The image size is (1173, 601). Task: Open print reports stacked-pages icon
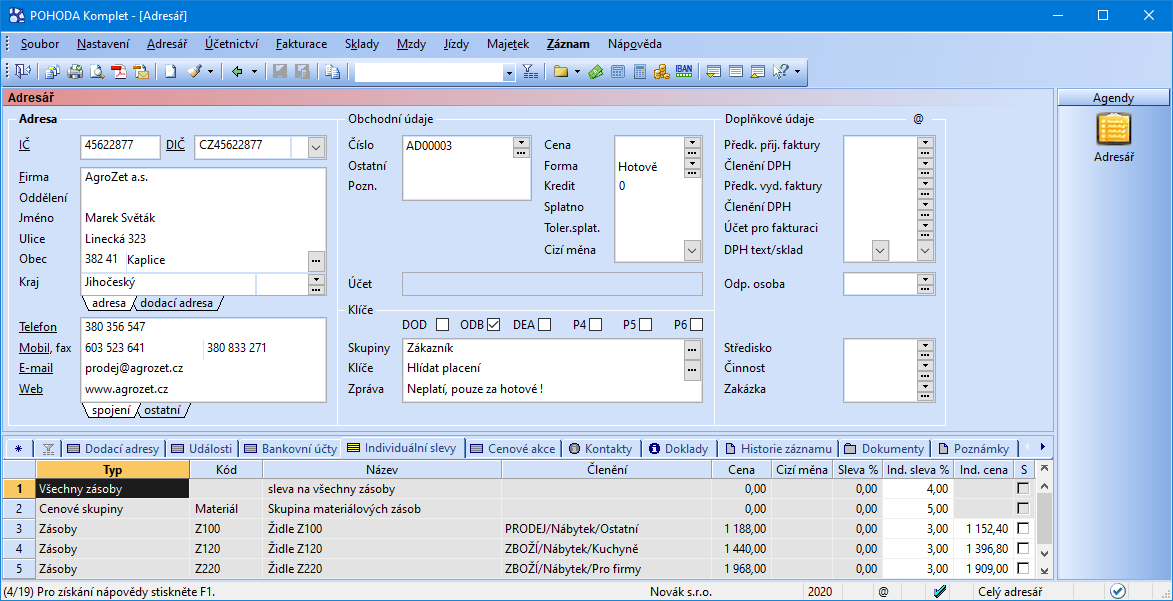53,71
